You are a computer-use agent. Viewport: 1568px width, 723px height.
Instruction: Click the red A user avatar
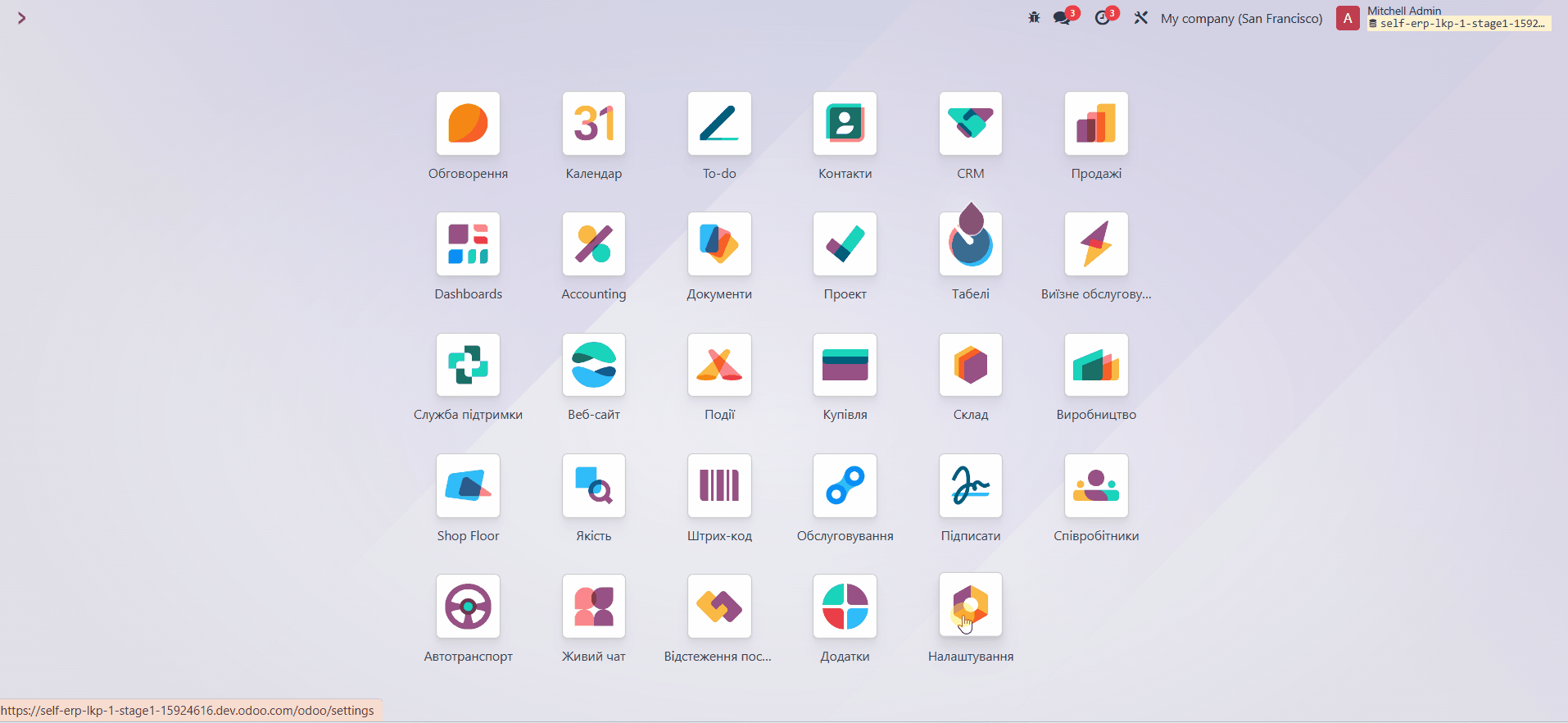point(1348,18)
